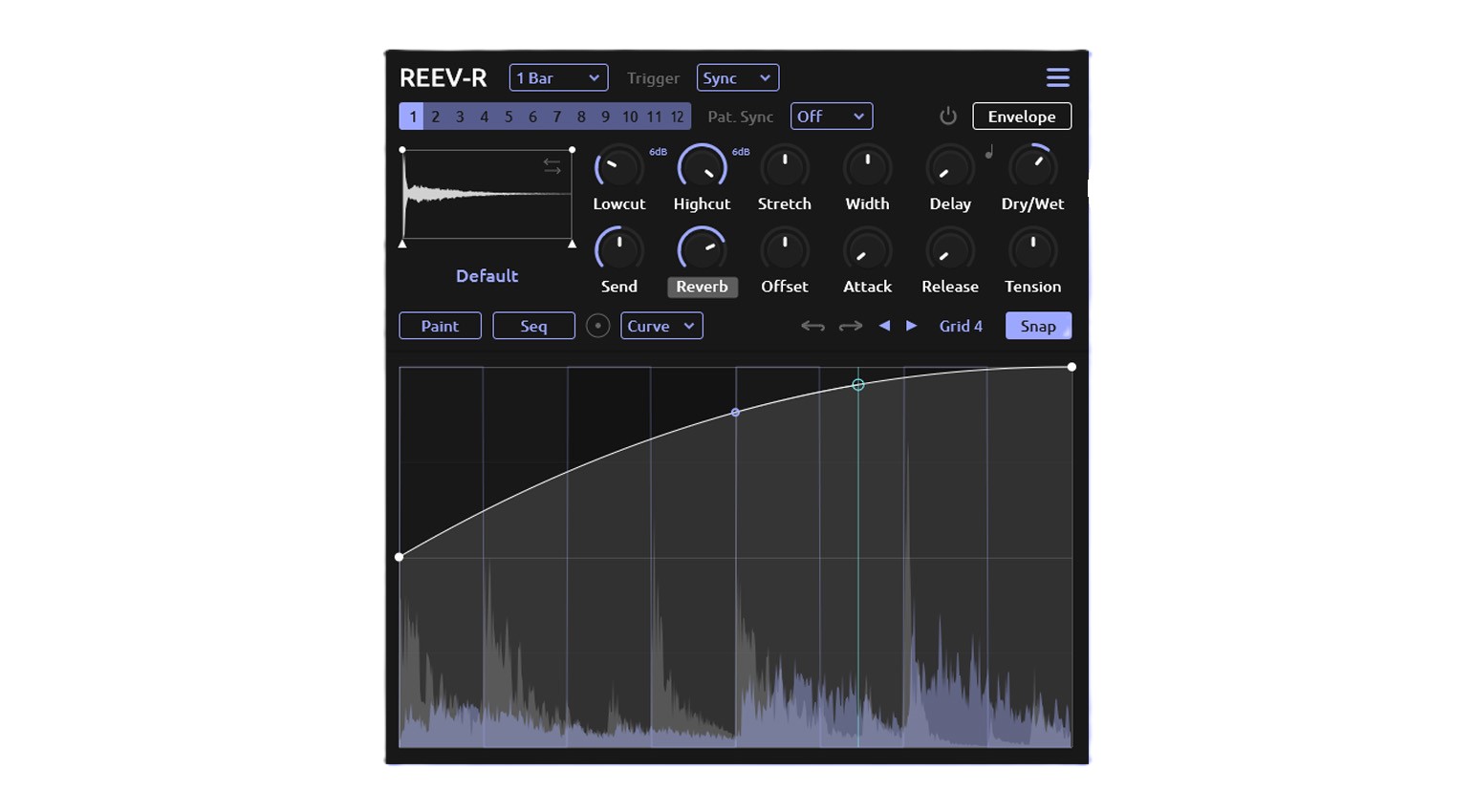This screenshot has width=1472, height=812.
Task: Click the Highcut knob
Action: (702, 168)
